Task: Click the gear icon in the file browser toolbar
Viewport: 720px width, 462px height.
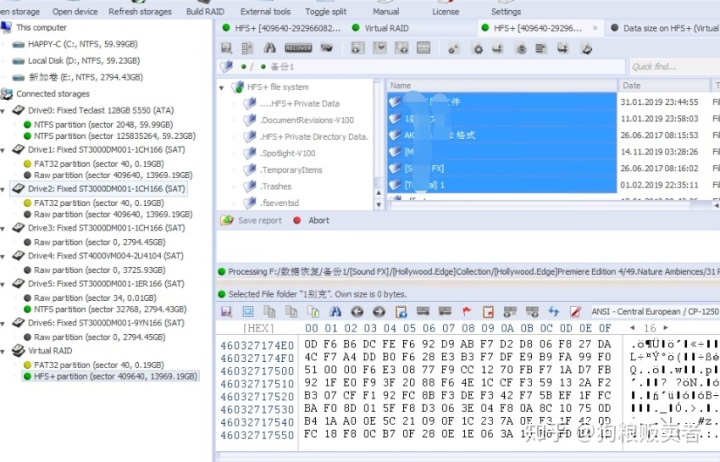Action: (478, 48)
